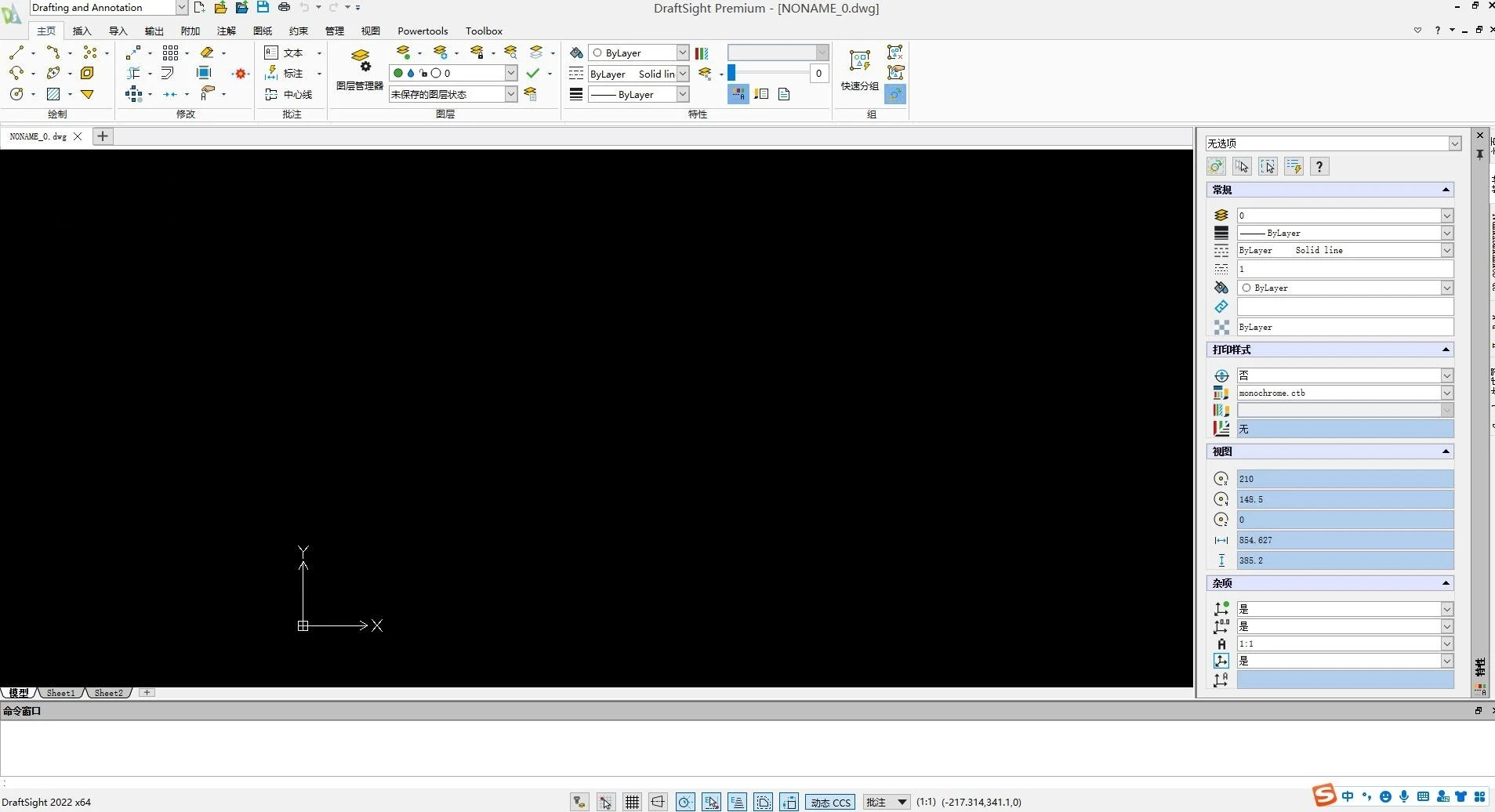The width and height of the screenshot is (1495, 812).
Task: Switch to the Sheet1 layout tab
Action: click(60, 693)
